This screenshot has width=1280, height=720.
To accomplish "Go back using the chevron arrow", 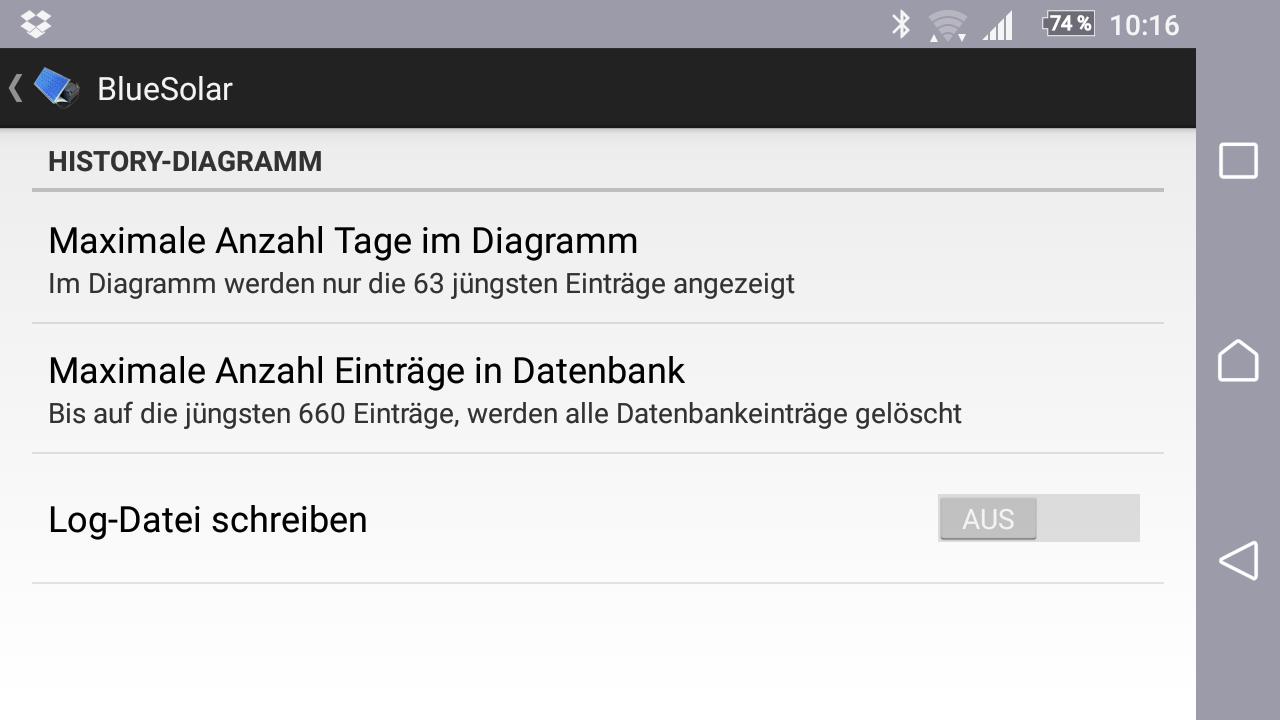I will click(x=15, y=88).
